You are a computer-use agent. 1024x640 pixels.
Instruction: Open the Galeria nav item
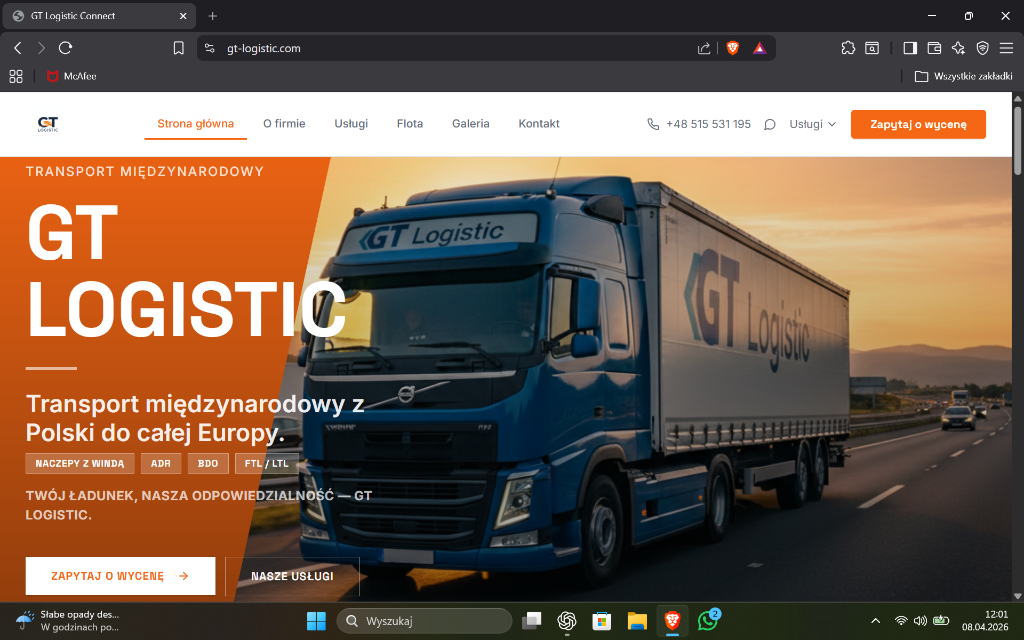pos(471,123)
